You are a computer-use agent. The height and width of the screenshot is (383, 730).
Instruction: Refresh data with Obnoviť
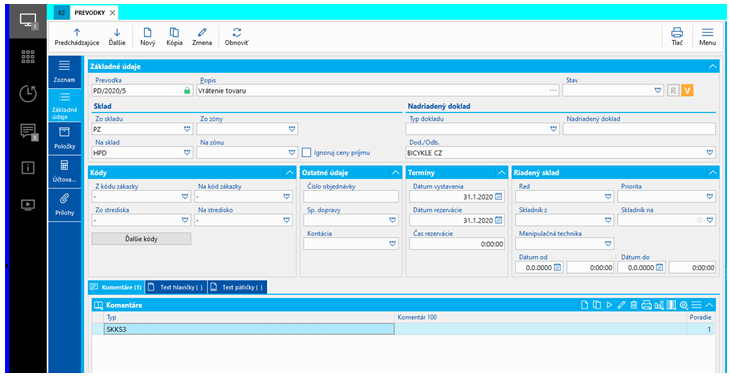pos(237,37)
